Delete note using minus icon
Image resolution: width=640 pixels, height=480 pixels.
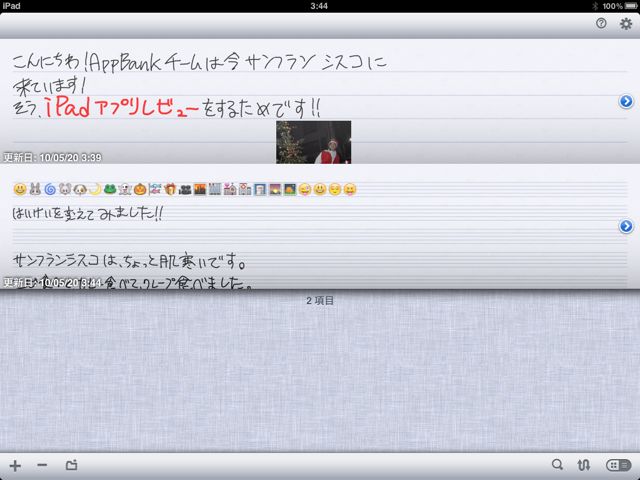[42, 465]
